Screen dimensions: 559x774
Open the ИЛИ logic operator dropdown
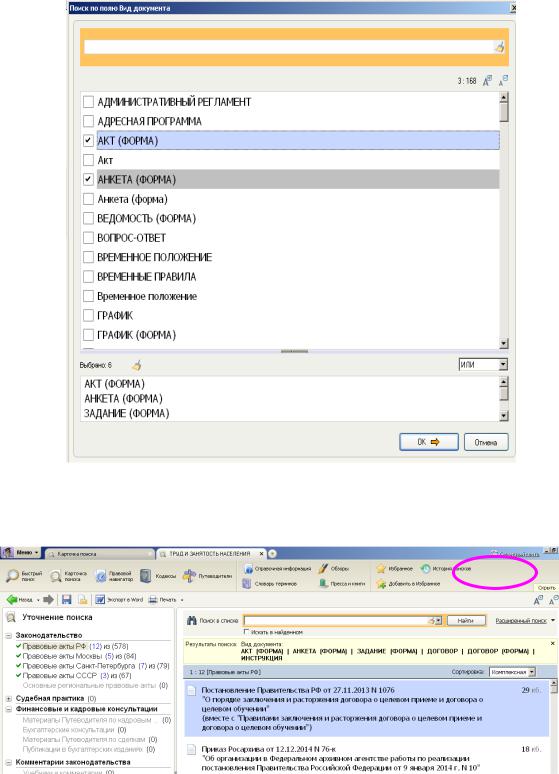(503, 365)
